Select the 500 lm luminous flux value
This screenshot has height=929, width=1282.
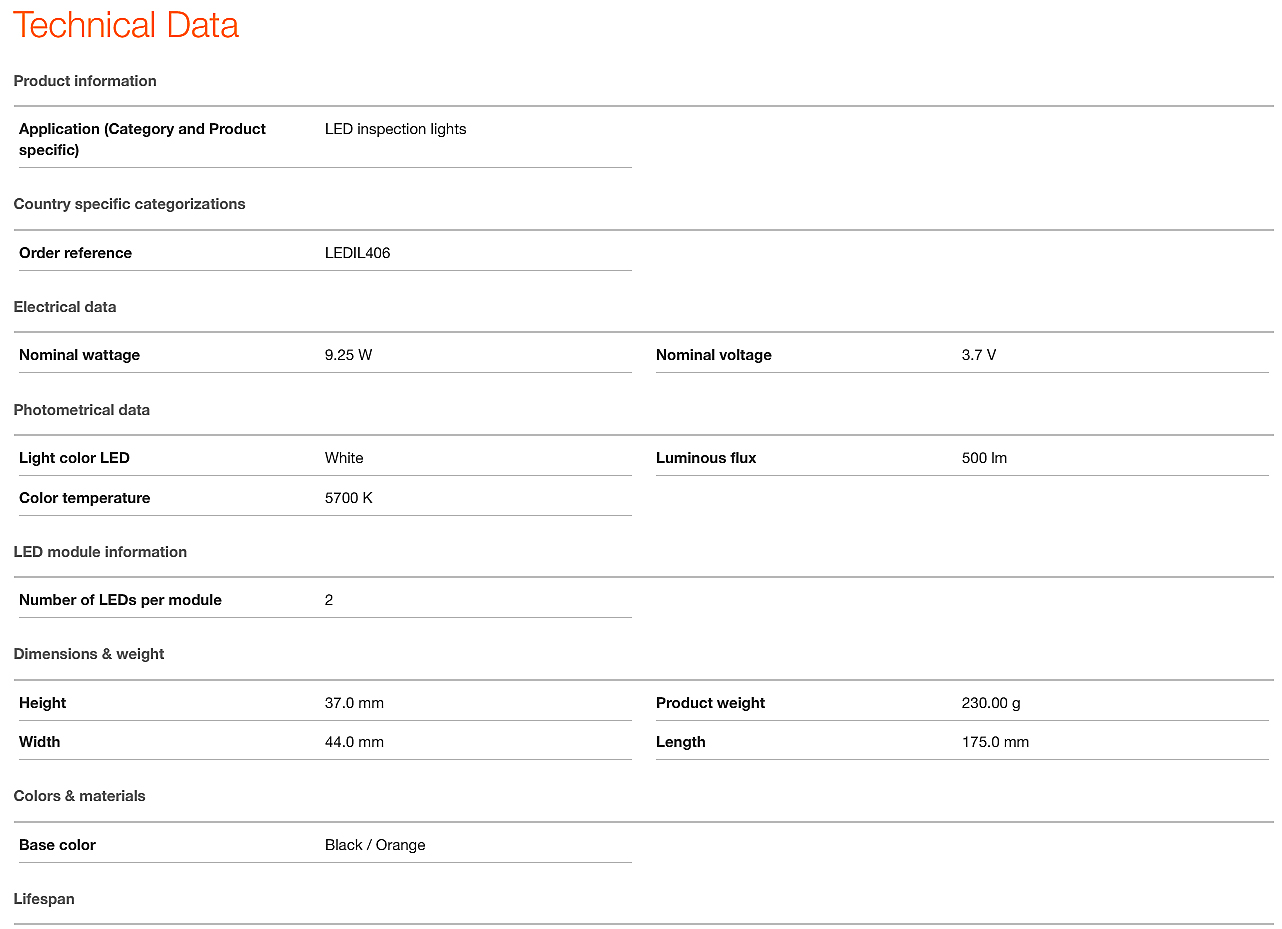tap(984, 458)
